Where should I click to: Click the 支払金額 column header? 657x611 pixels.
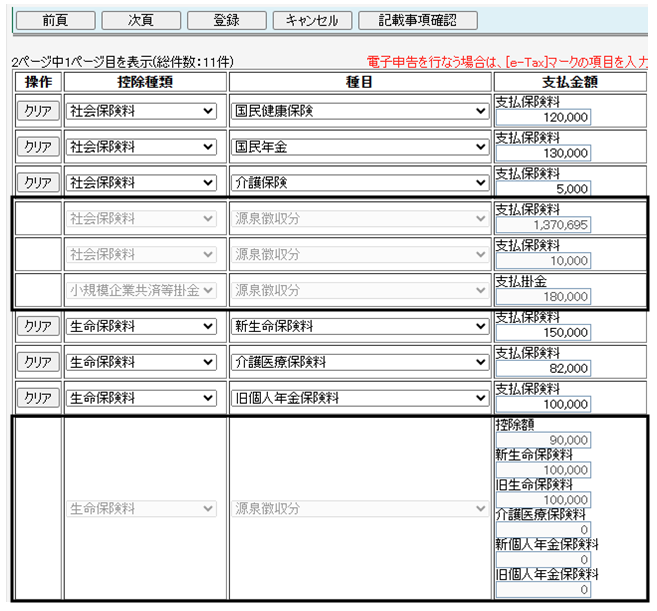coord(570,82)
